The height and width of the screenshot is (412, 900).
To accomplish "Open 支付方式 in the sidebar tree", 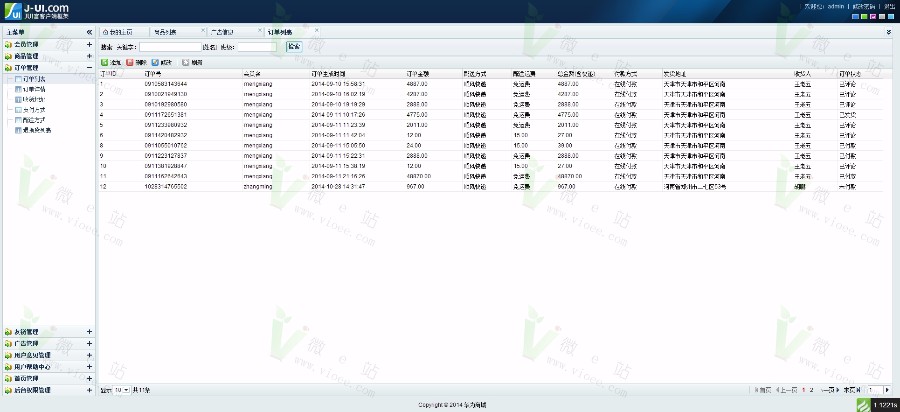I will click(34, 109).
